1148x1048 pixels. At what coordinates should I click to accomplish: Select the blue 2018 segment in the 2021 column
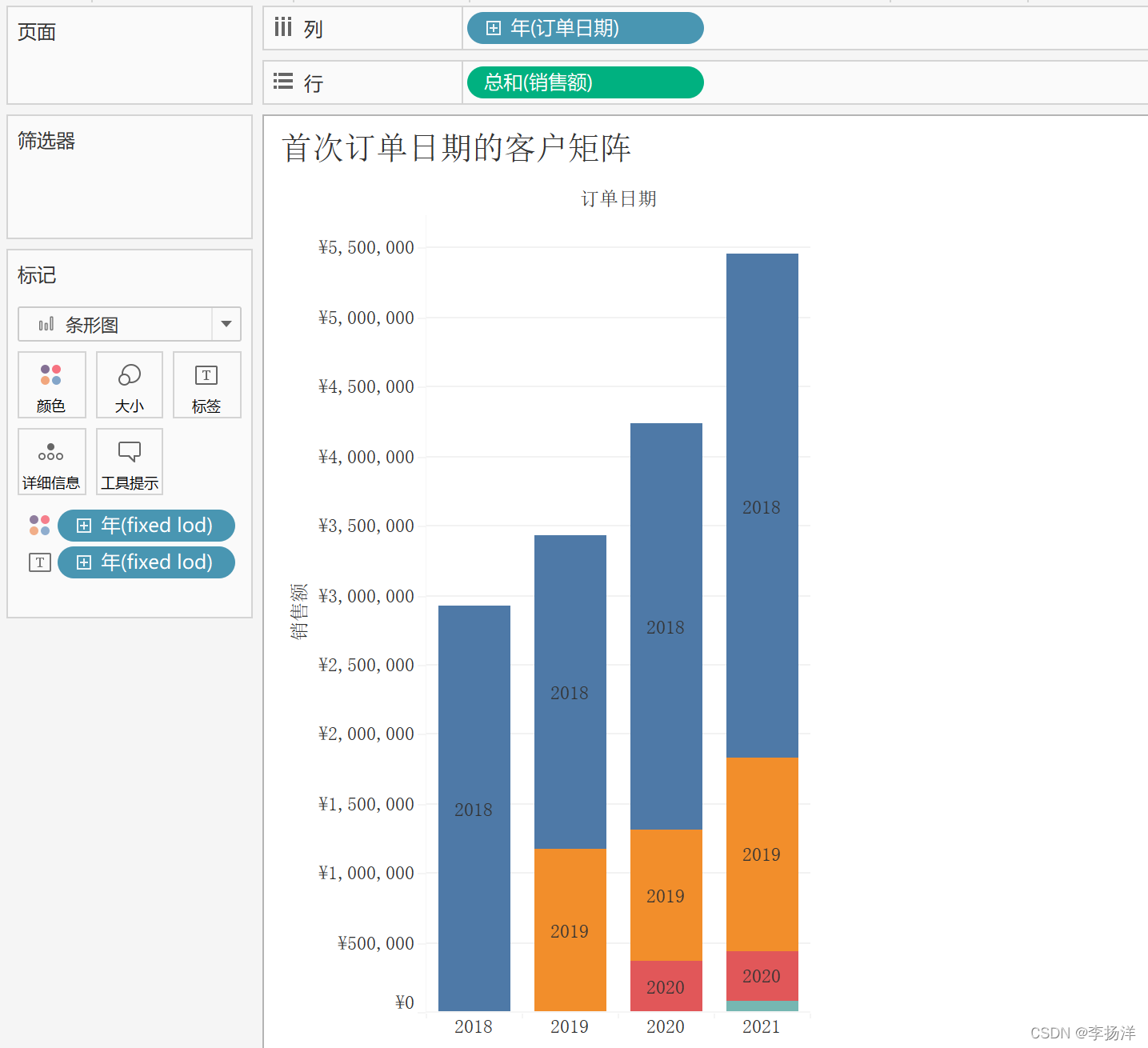[762, 506]
